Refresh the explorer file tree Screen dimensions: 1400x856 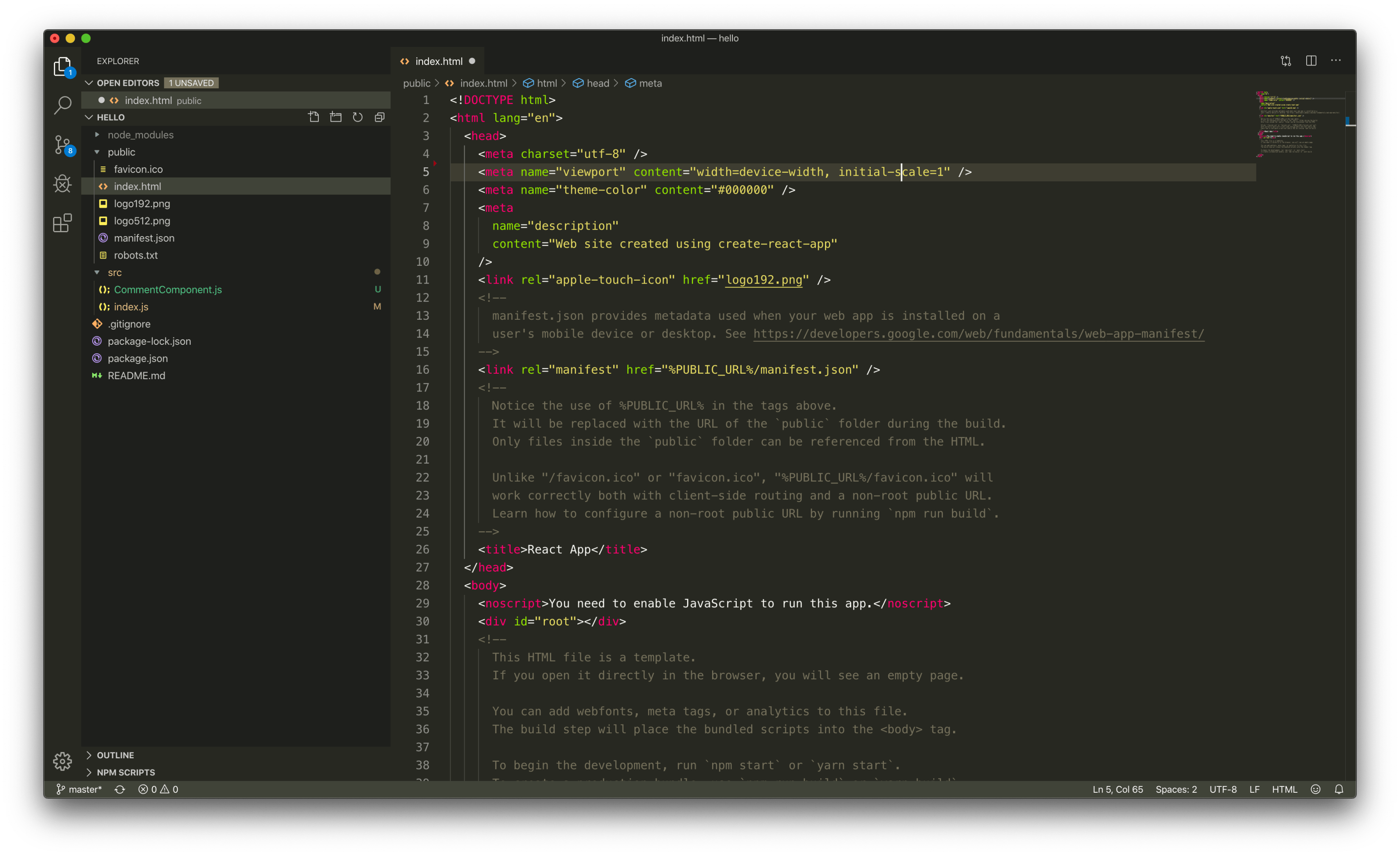[357, 117]
